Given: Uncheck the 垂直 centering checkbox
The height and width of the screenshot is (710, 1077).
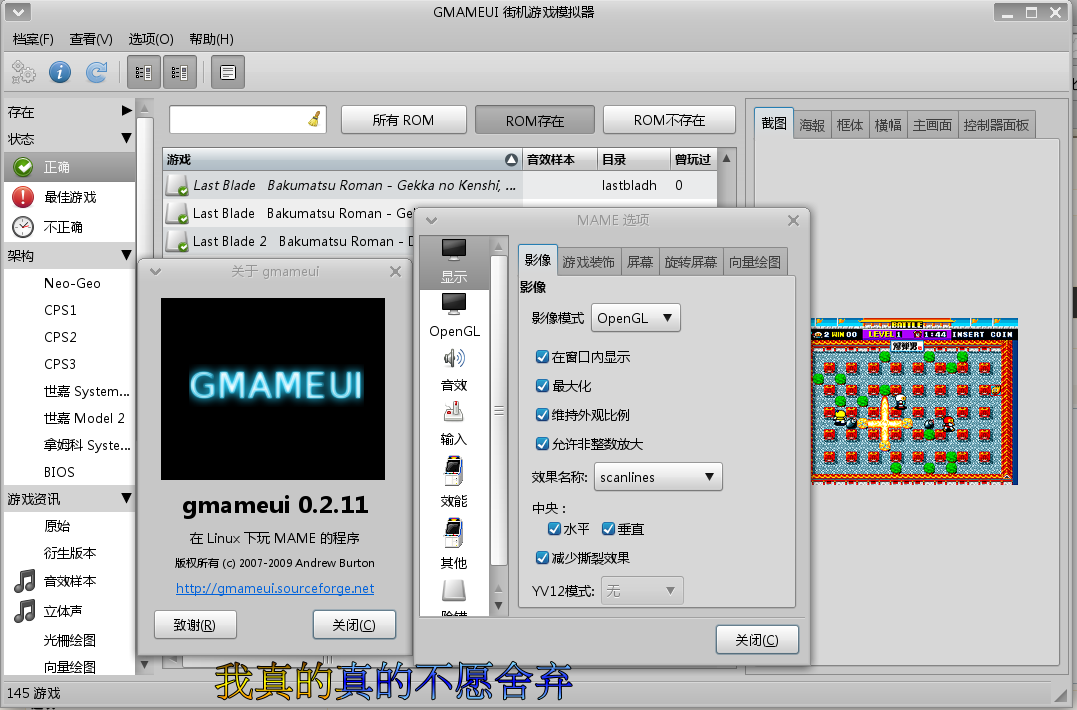Looking at the screenshot, I should pyautogui.click(x=608, y=529).
